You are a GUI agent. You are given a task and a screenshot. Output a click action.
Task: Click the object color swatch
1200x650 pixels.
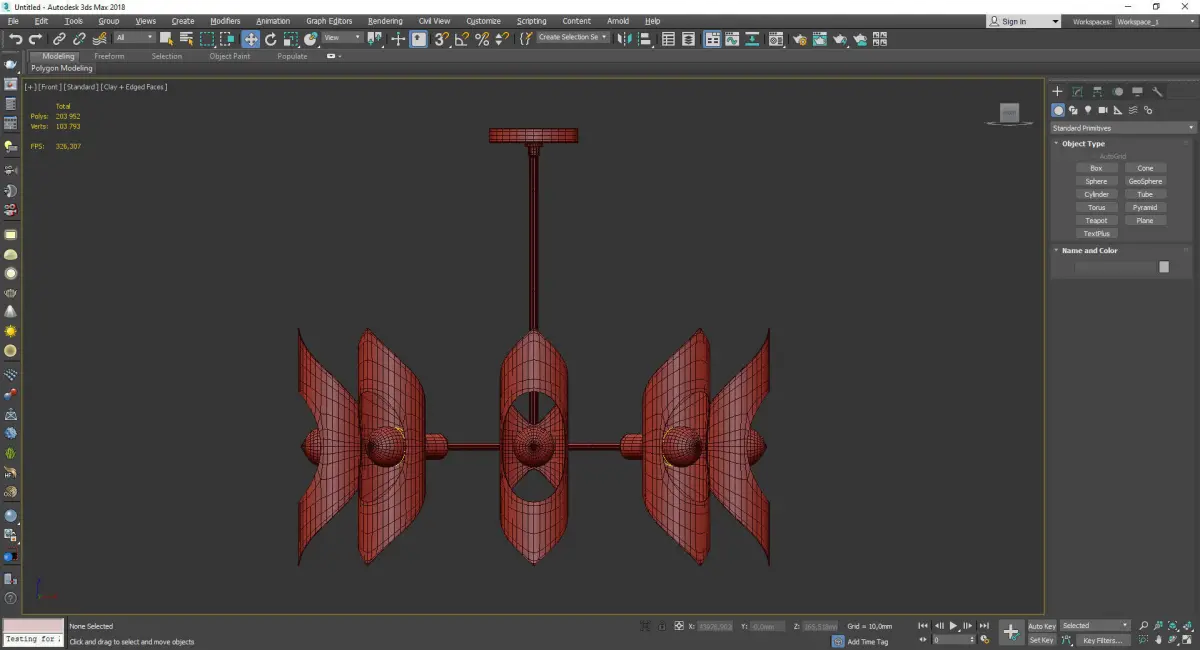pos(1164,267)
